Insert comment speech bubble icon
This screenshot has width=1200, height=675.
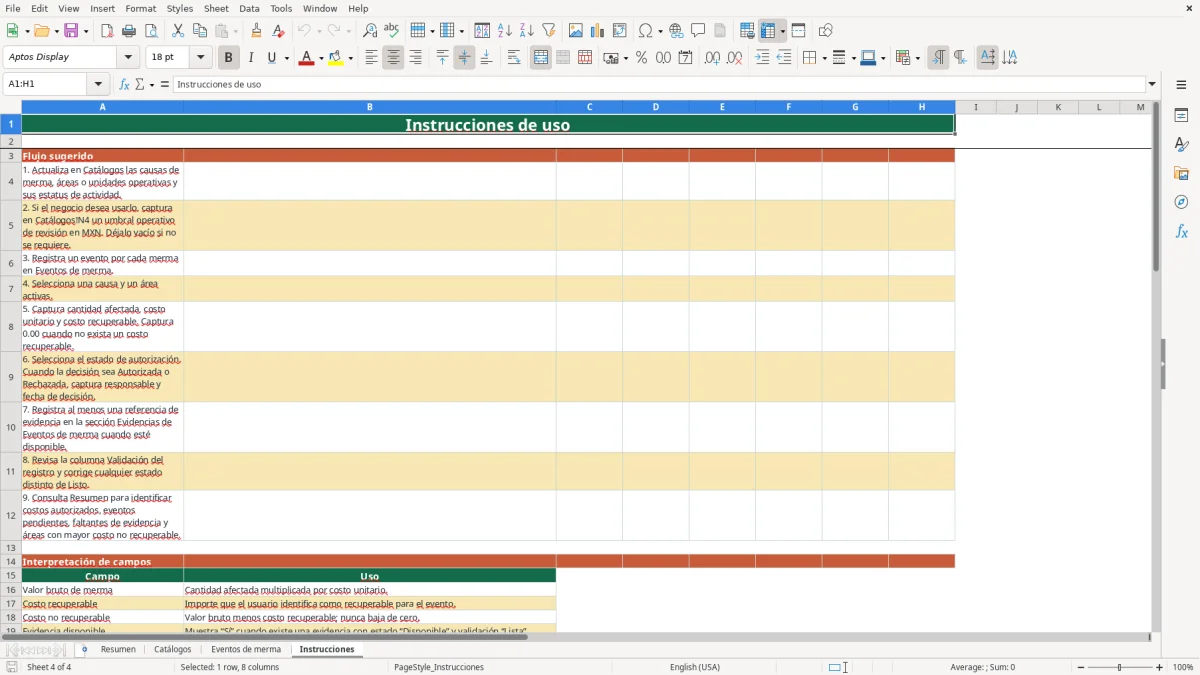click(698, 31)
